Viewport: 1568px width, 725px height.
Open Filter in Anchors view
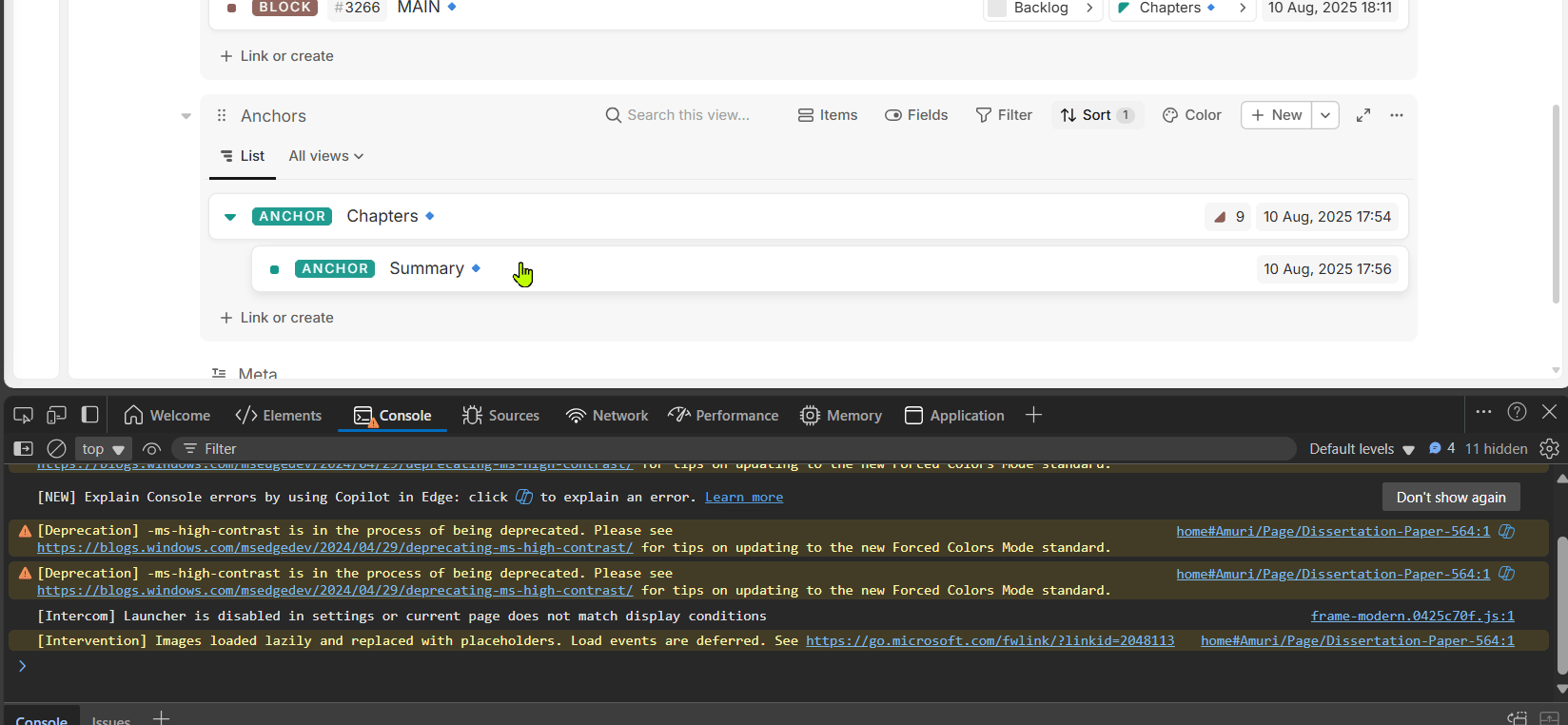coord(1004,115)
